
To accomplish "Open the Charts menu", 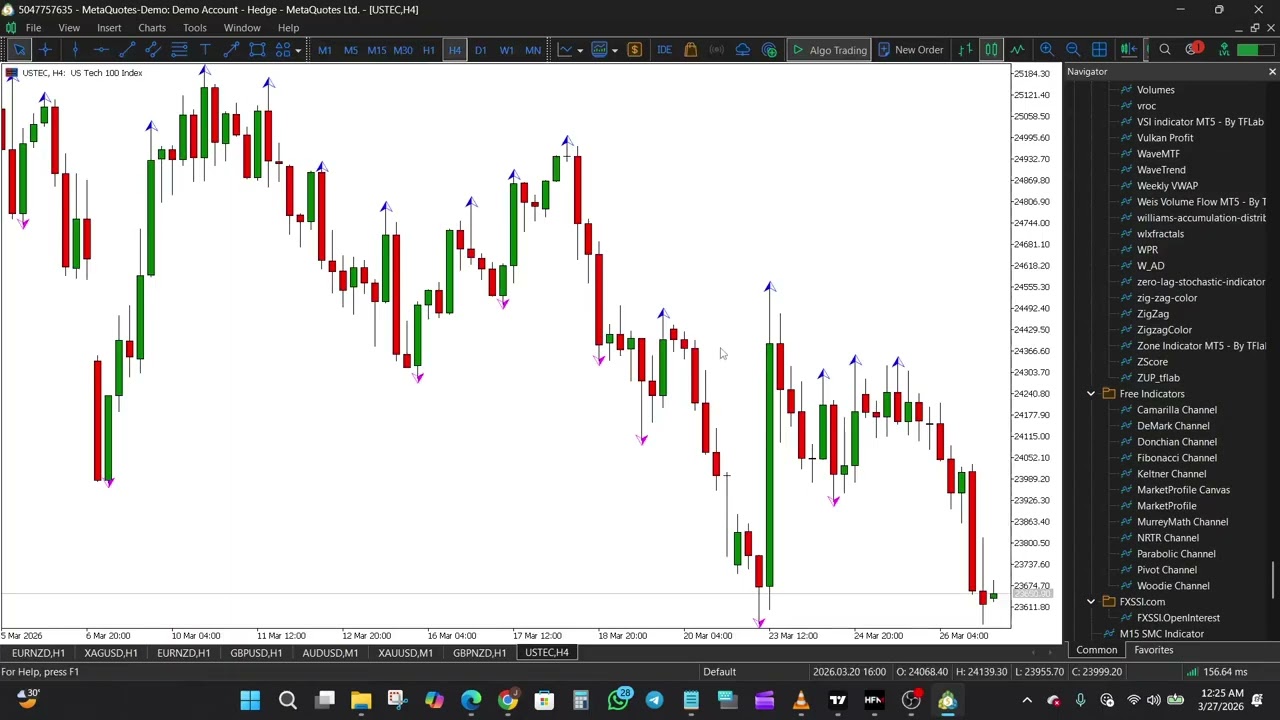I will (152, 28).
